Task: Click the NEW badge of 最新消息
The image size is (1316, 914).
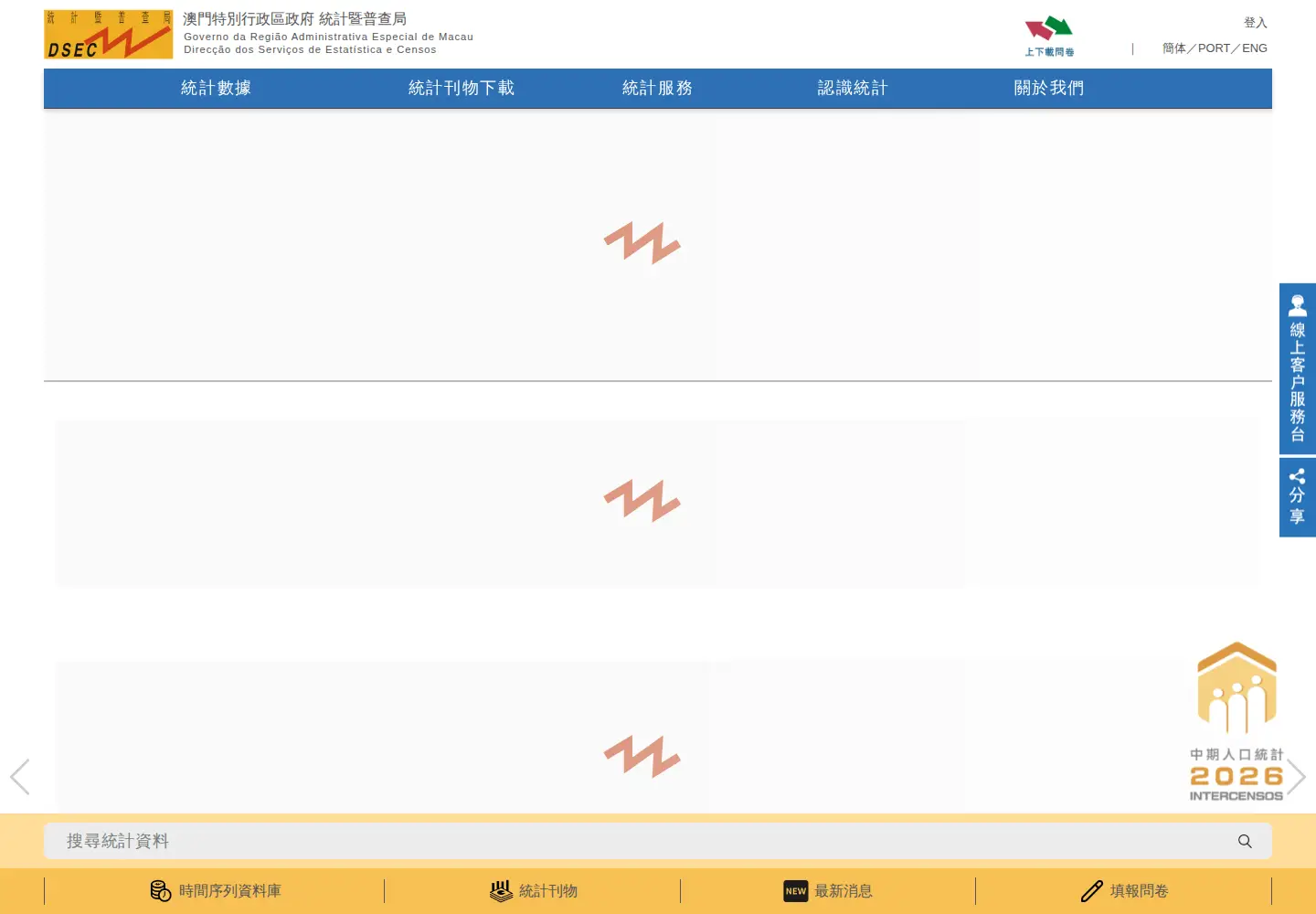Action: [x=796, y=891]
